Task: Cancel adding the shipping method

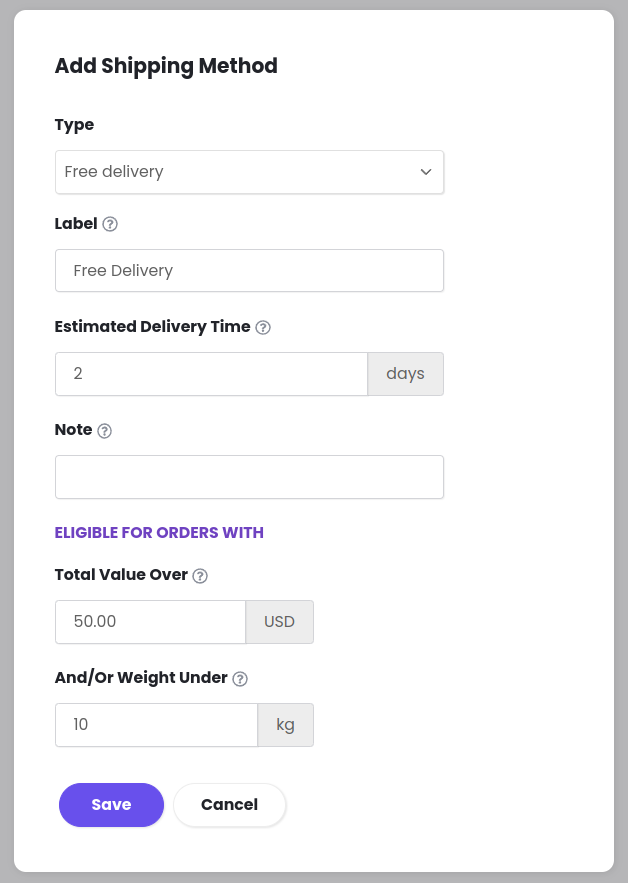Action: click(229, 805)
